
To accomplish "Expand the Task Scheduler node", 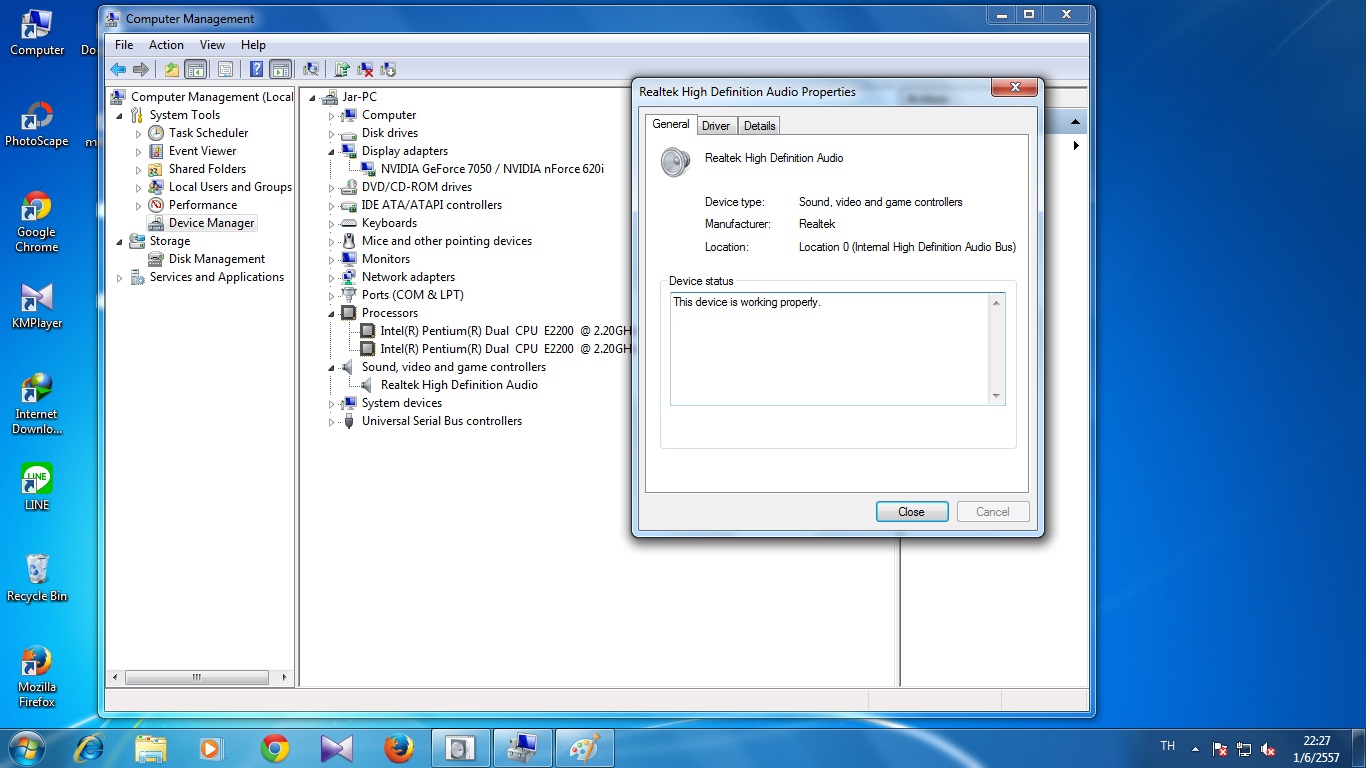I will [138, 133].
